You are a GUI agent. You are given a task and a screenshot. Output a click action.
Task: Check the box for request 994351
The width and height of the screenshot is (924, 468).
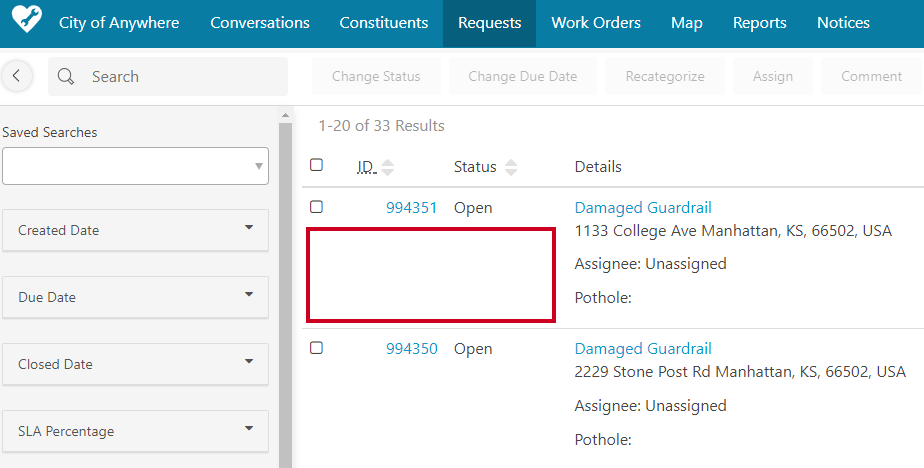(x=316, y=207)
